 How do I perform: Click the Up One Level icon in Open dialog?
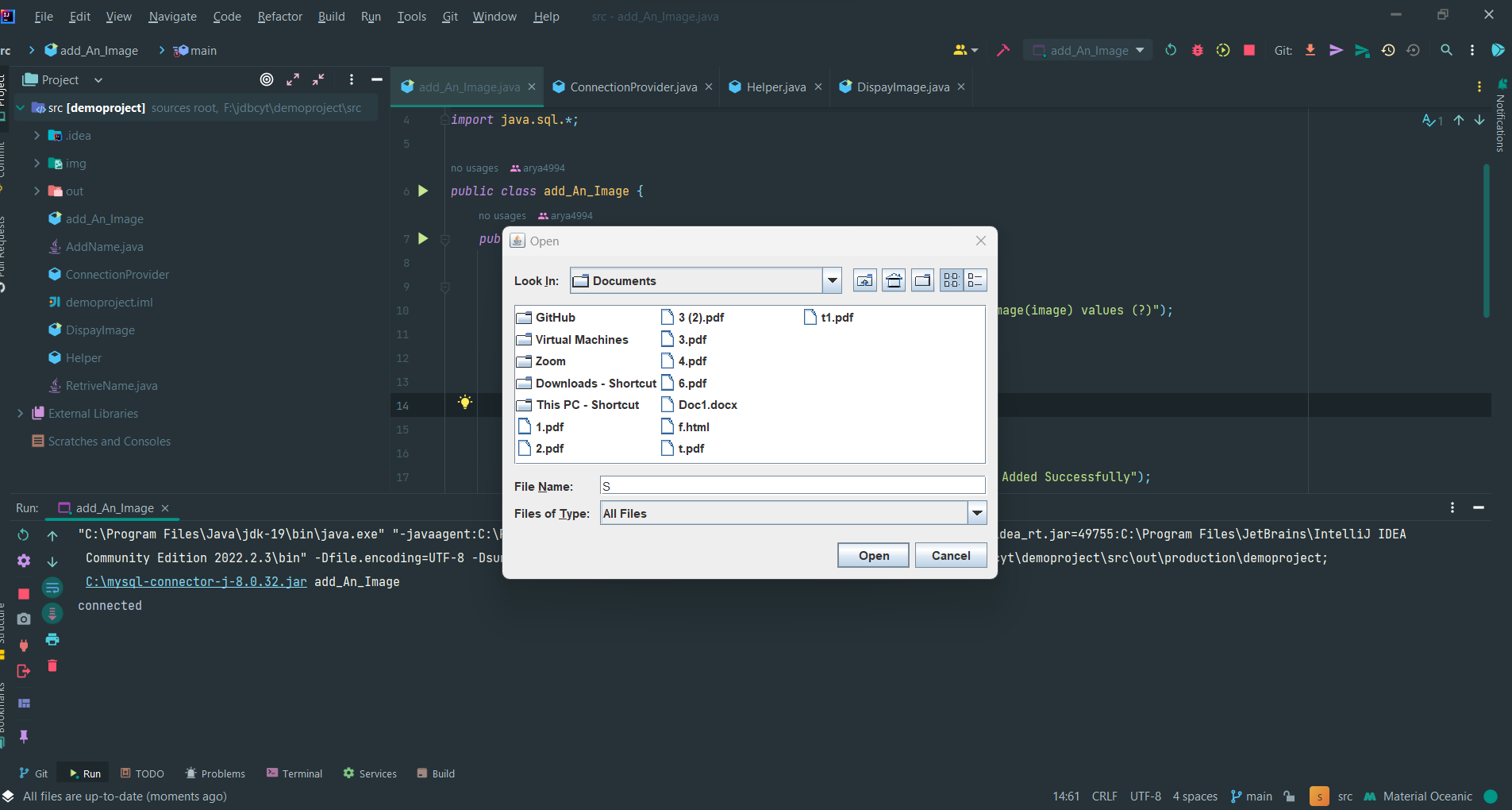tap(864, 280)
